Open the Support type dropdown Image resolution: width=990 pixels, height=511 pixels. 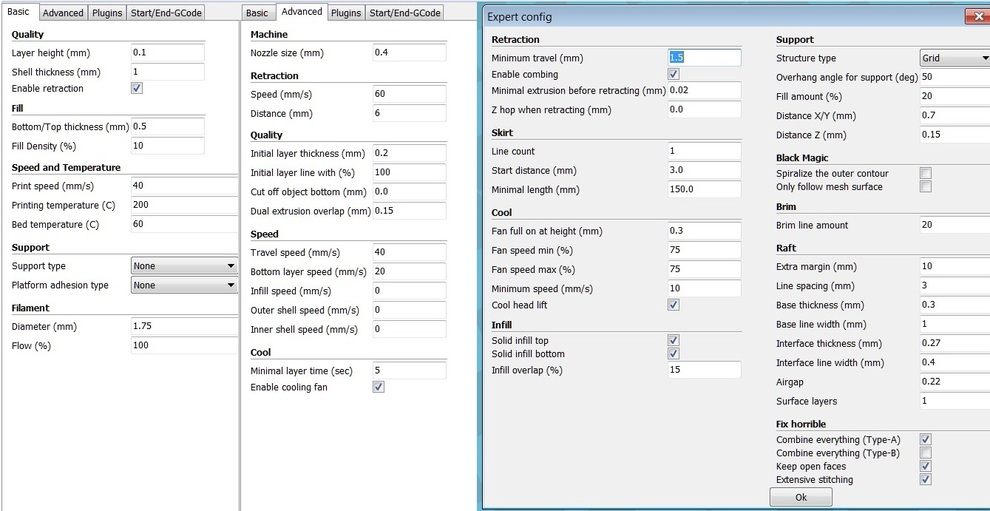pyautogui.click(x=184, y=266)
